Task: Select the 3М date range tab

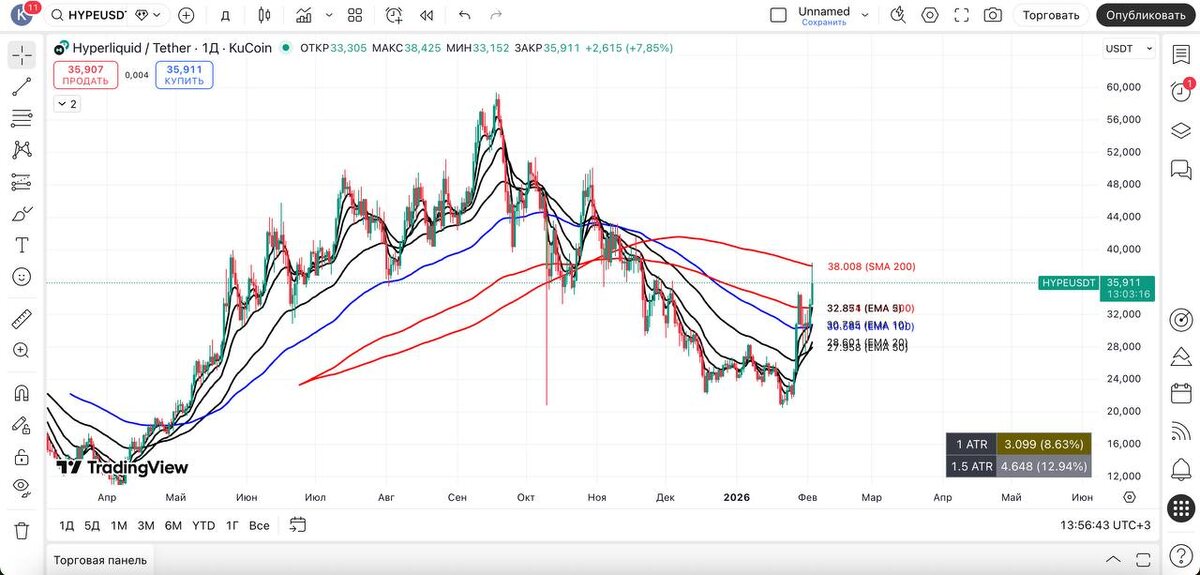Action: pos(146,525)
